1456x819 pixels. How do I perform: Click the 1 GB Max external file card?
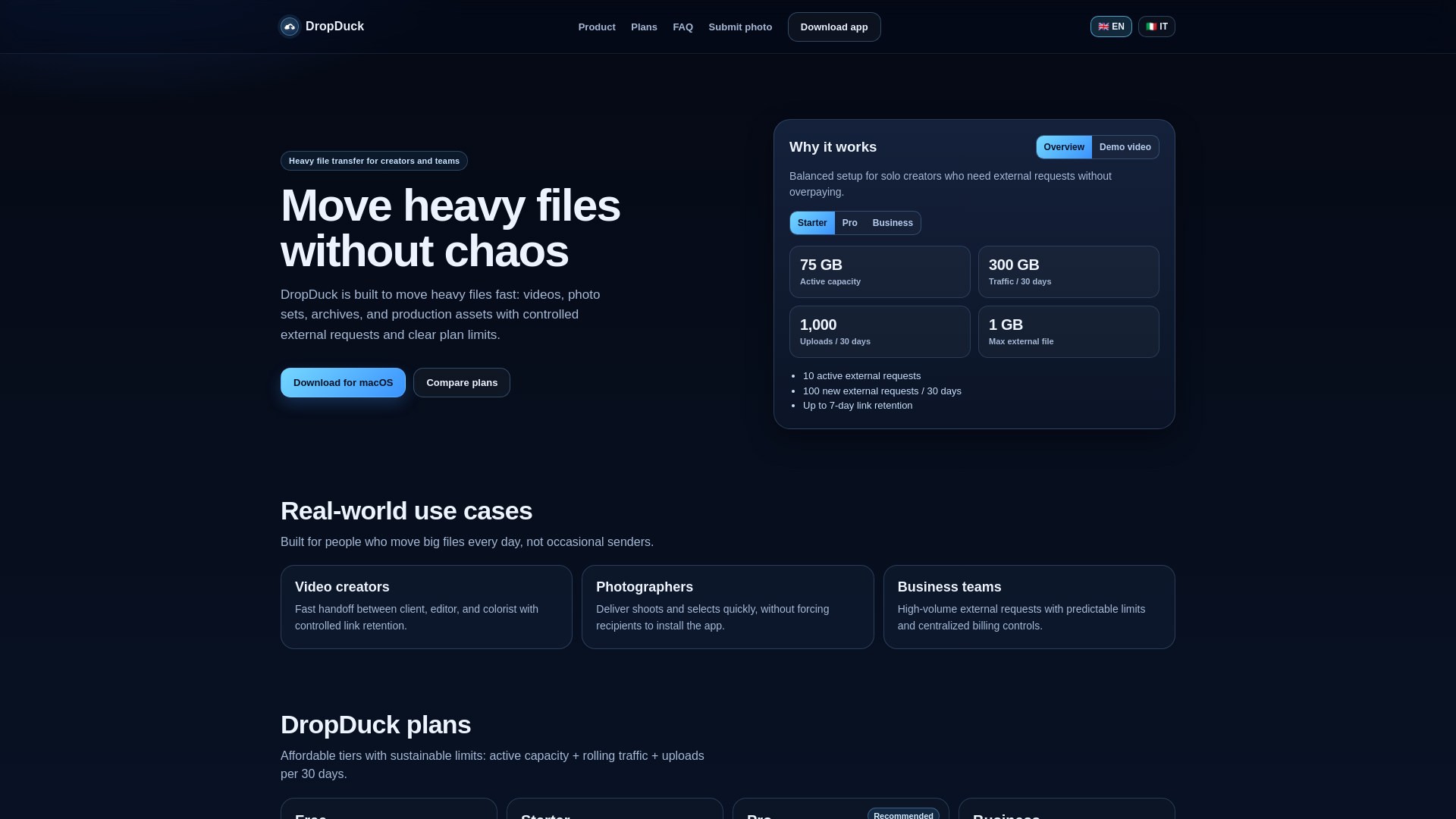[x=1068, y=331]
